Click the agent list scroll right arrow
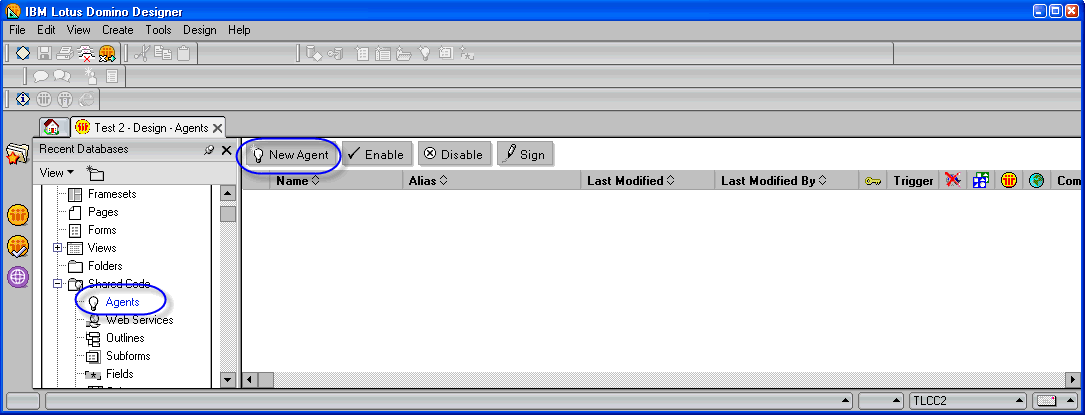1085x415 pixels. 1073,380
